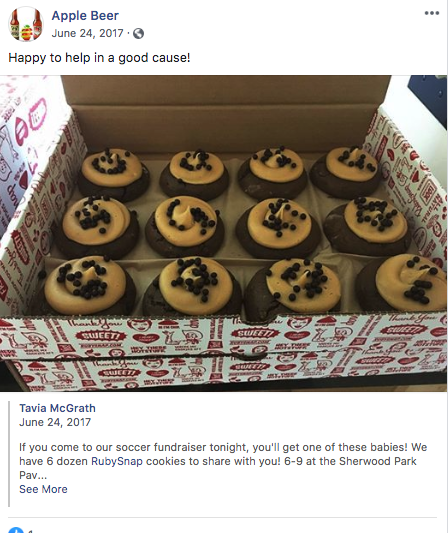Screen dimensions: 448x533
Task: Open the Apple Beer page name link
Action: pos(85,16)
